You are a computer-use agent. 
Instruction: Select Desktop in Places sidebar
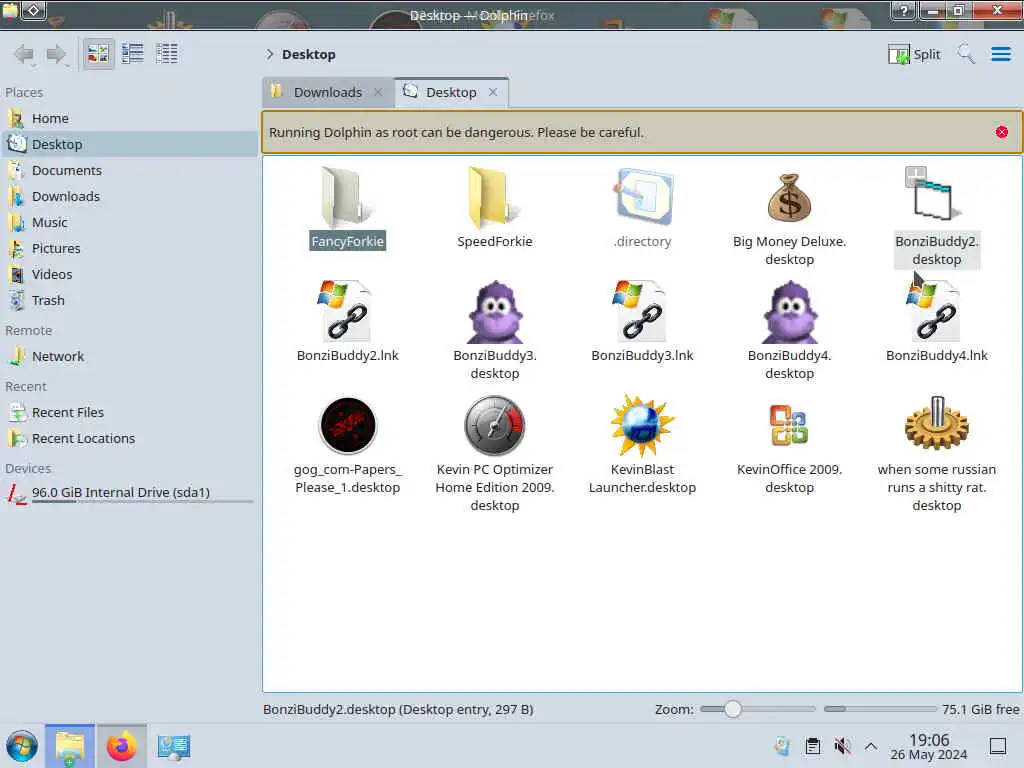(x=129, y=144)
